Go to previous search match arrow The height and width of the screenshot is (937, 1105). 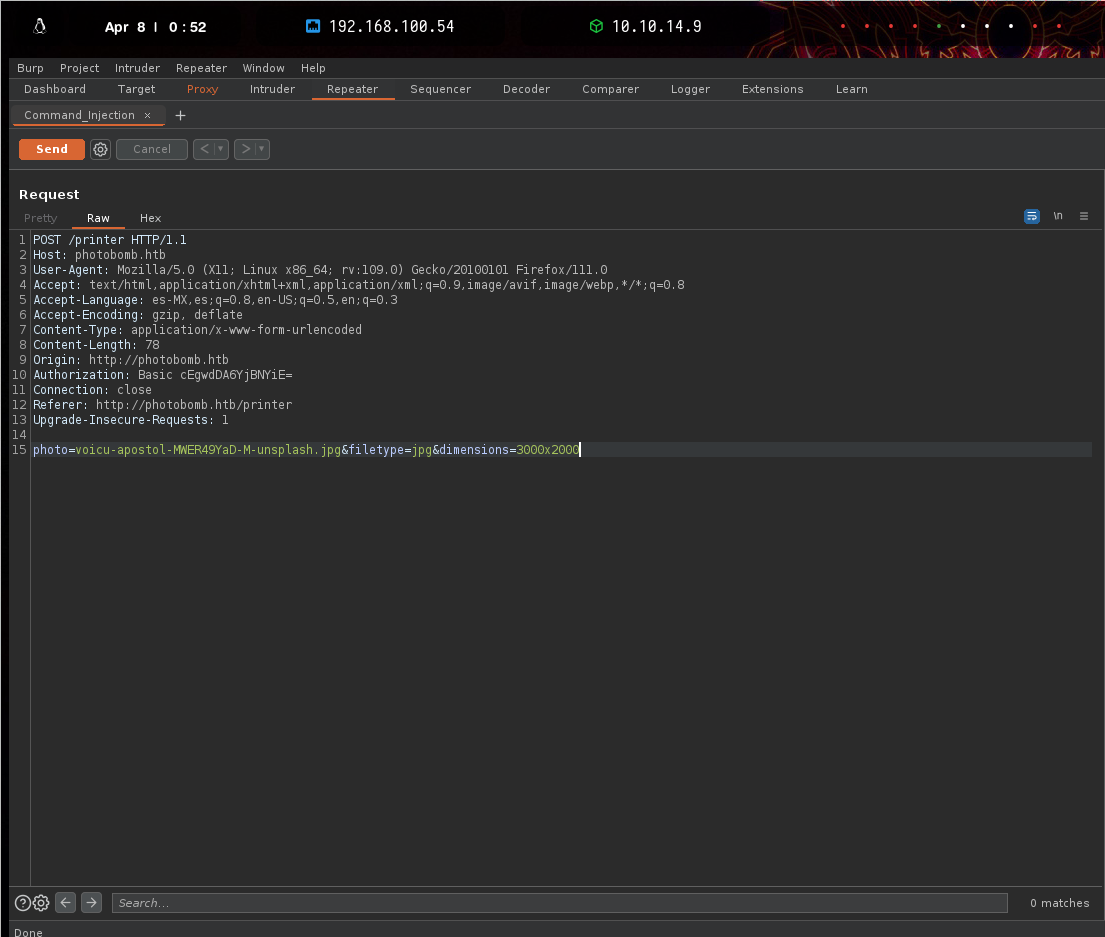coord(66,903)
